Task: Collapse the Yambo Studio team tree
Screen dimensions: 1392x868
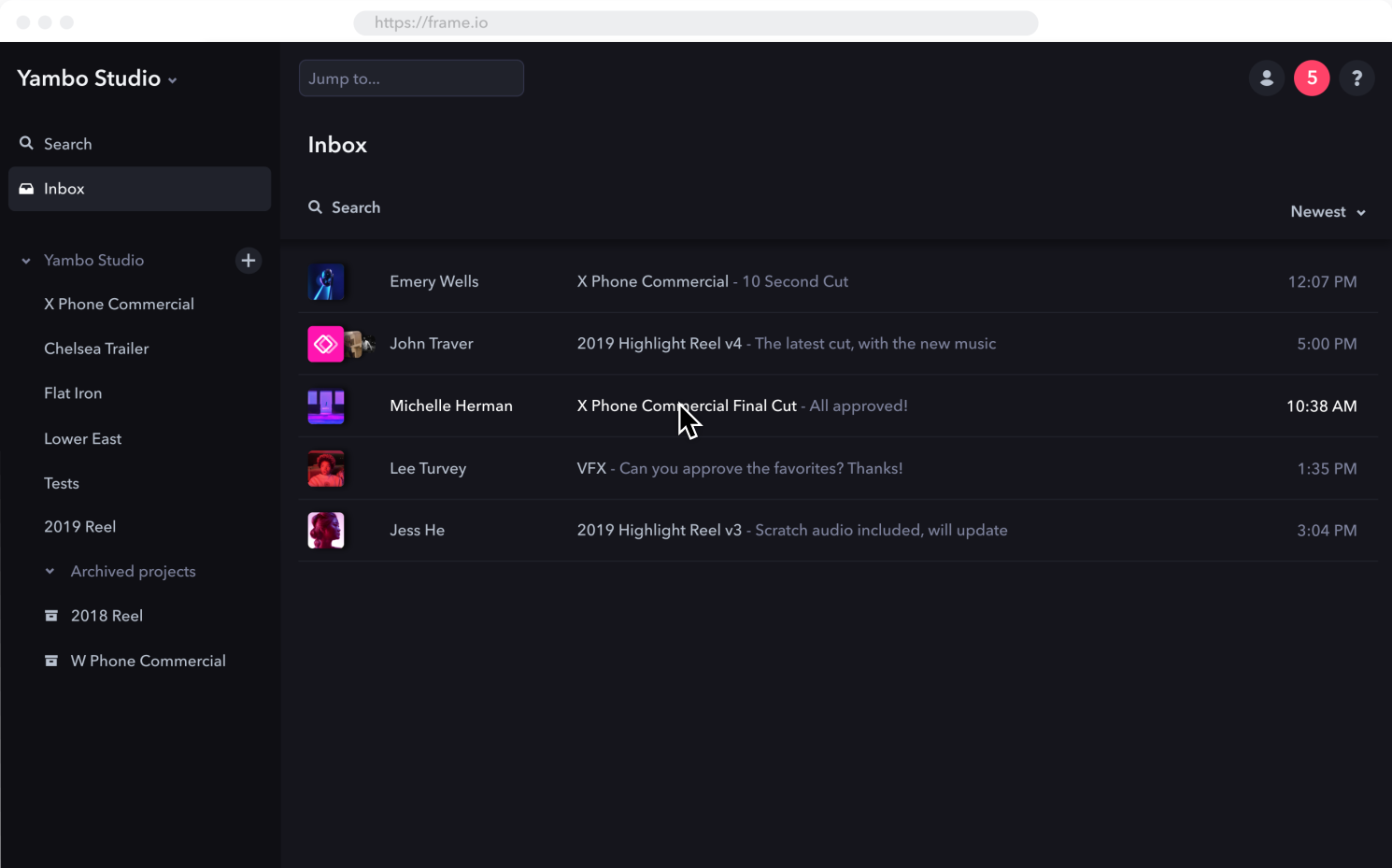Action: pyautogui.click(x=26, y=261)
